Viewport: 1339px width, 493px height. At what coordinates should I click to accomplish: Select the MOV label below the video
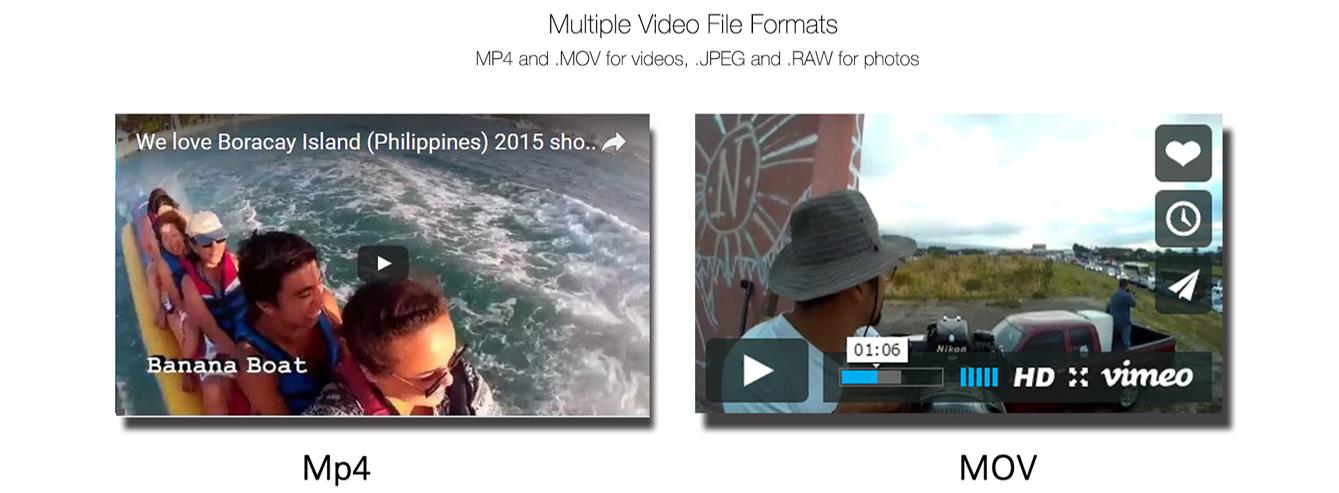[x=998, y=467]
